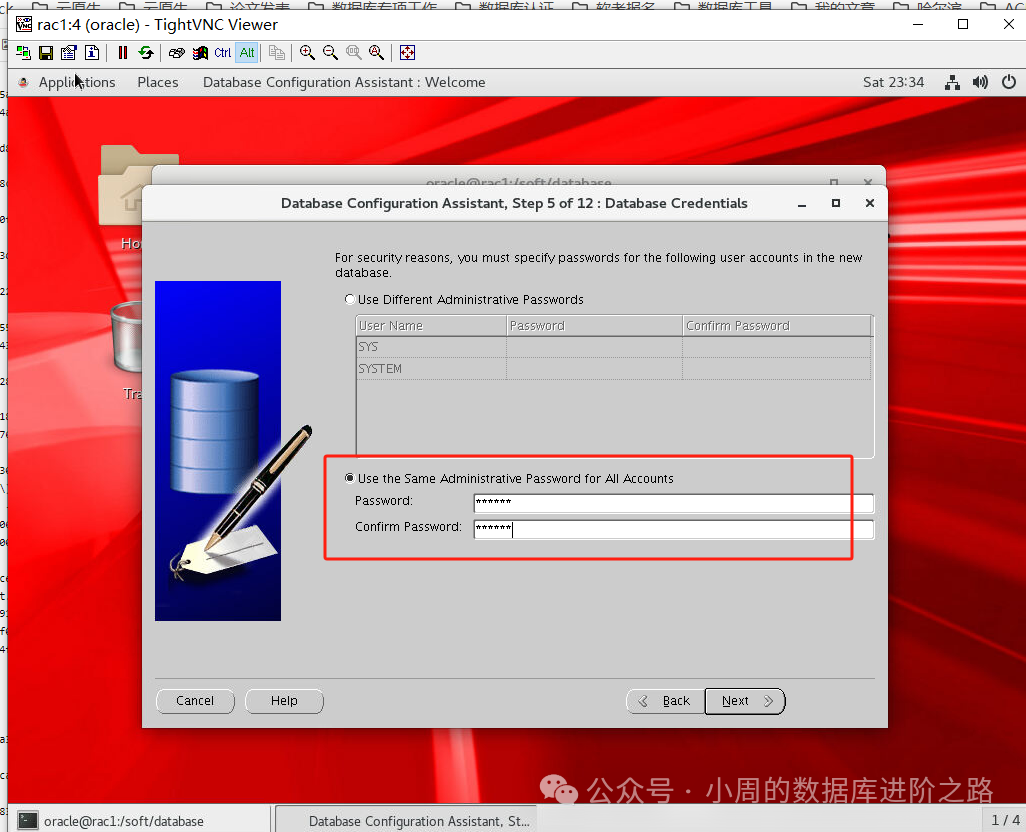This screenshot has height=832, width=1026.
Task: Click the TightVNC window title icon
Action: pyautogui.click(x=24, y=24)
